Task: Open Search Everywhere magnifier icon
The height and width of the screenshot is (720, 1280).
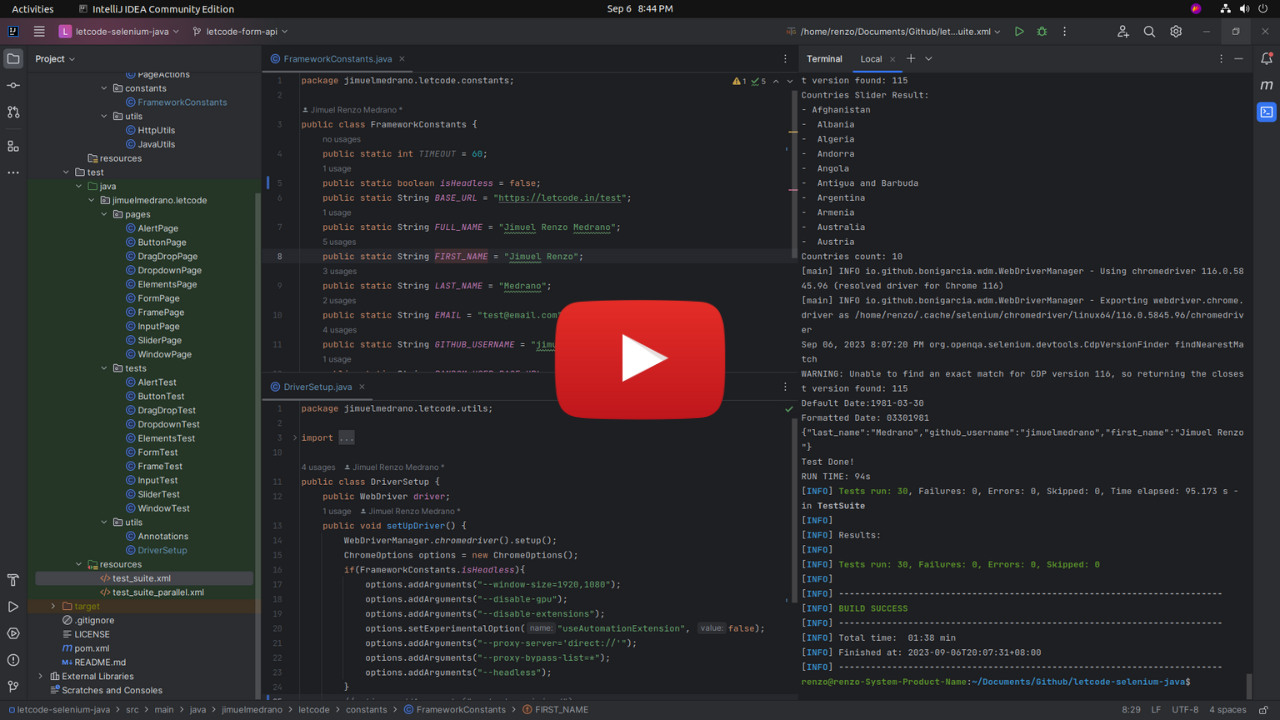Action: click(x=1149, y=32)
